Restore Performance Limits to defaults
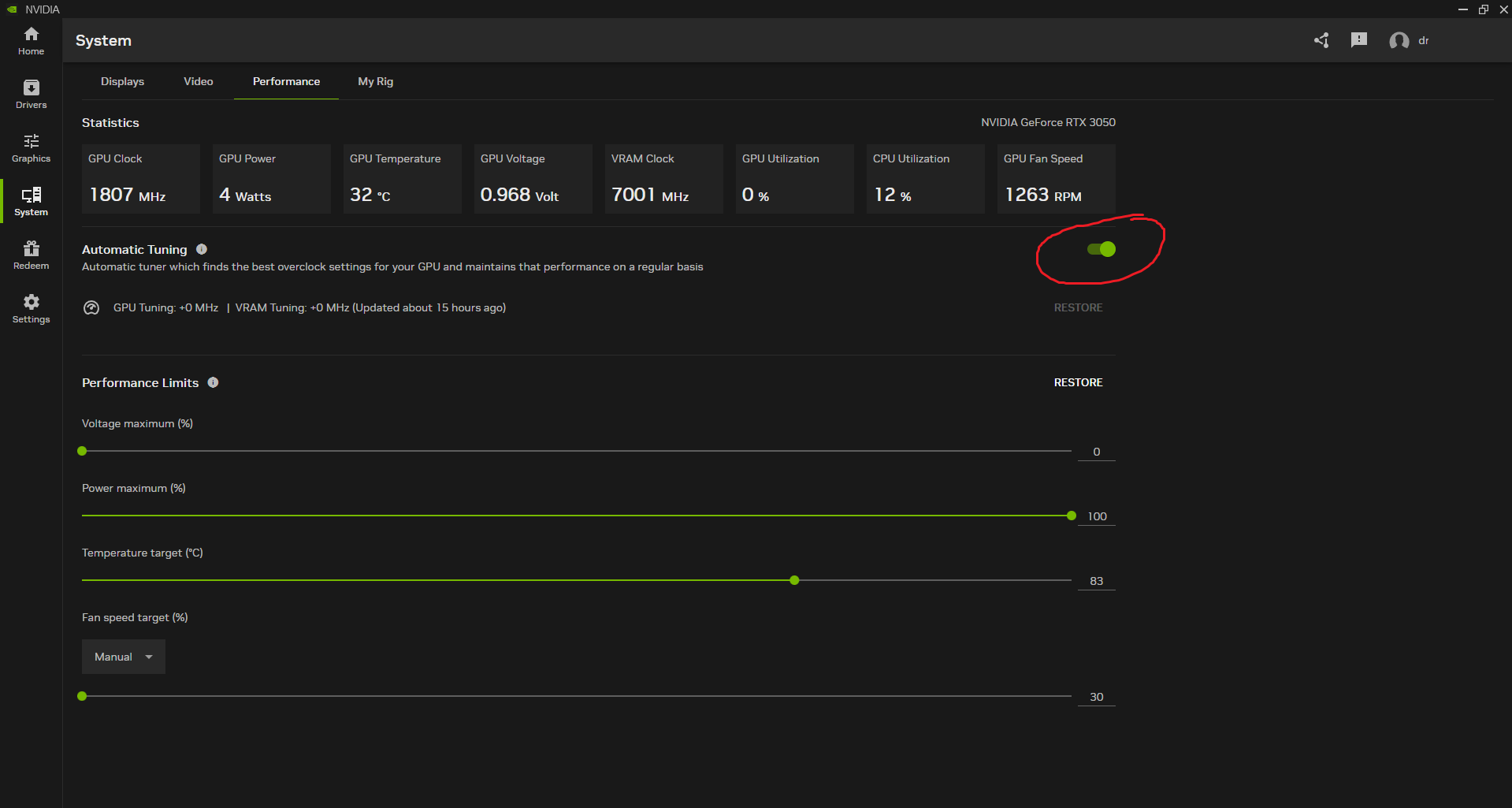Image resolution: width=1512 pixels, height=808 pixels. pos(1078,382)
